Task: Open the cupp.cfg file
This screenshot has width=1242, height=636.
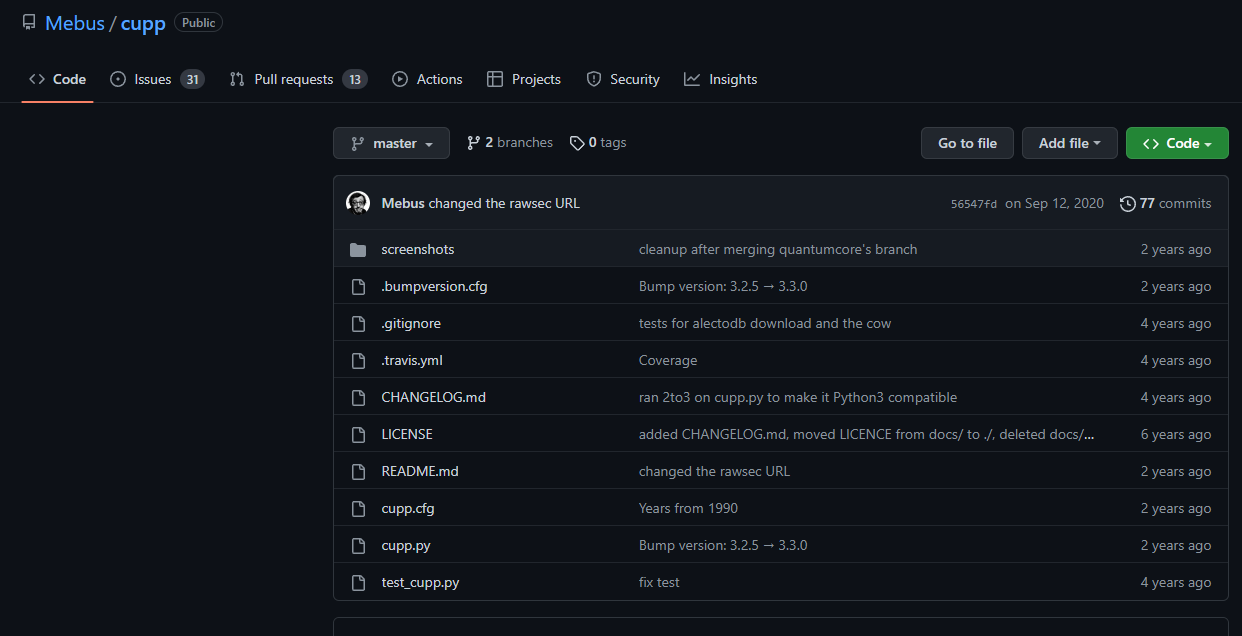Action: [408, 508]
